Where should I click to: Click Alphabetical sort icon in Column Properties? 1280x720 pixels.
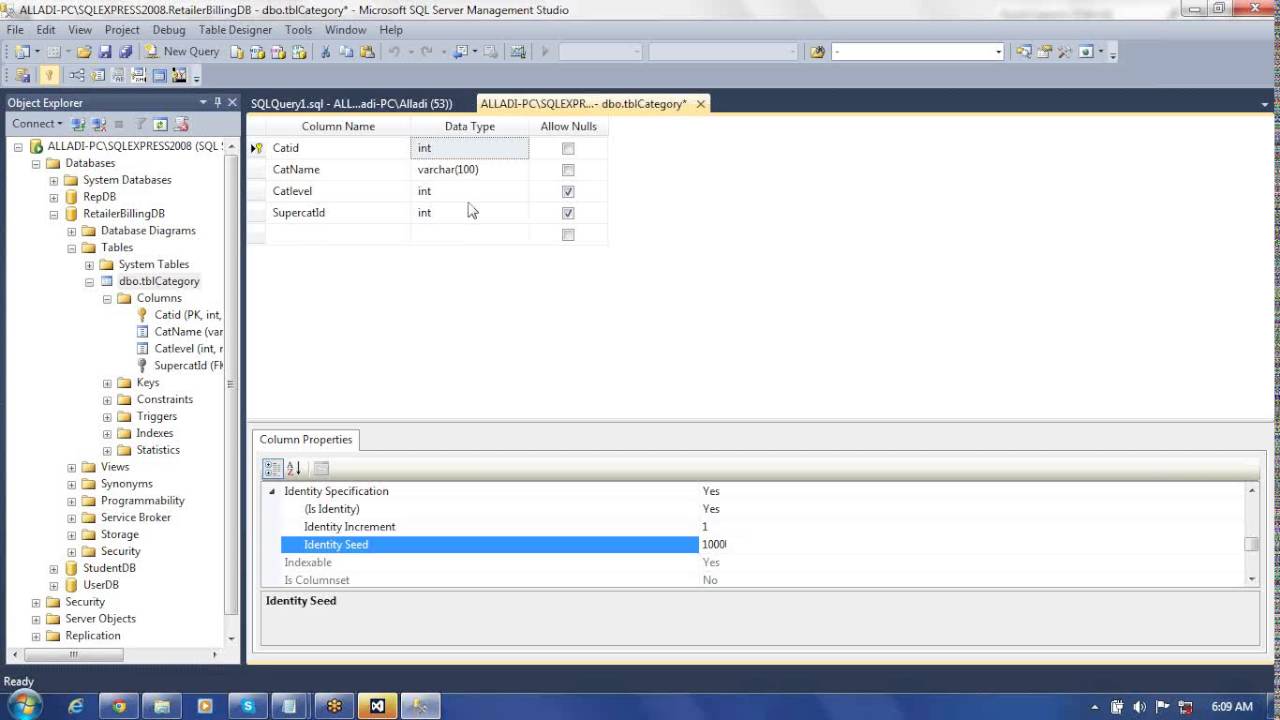(294, 468)
